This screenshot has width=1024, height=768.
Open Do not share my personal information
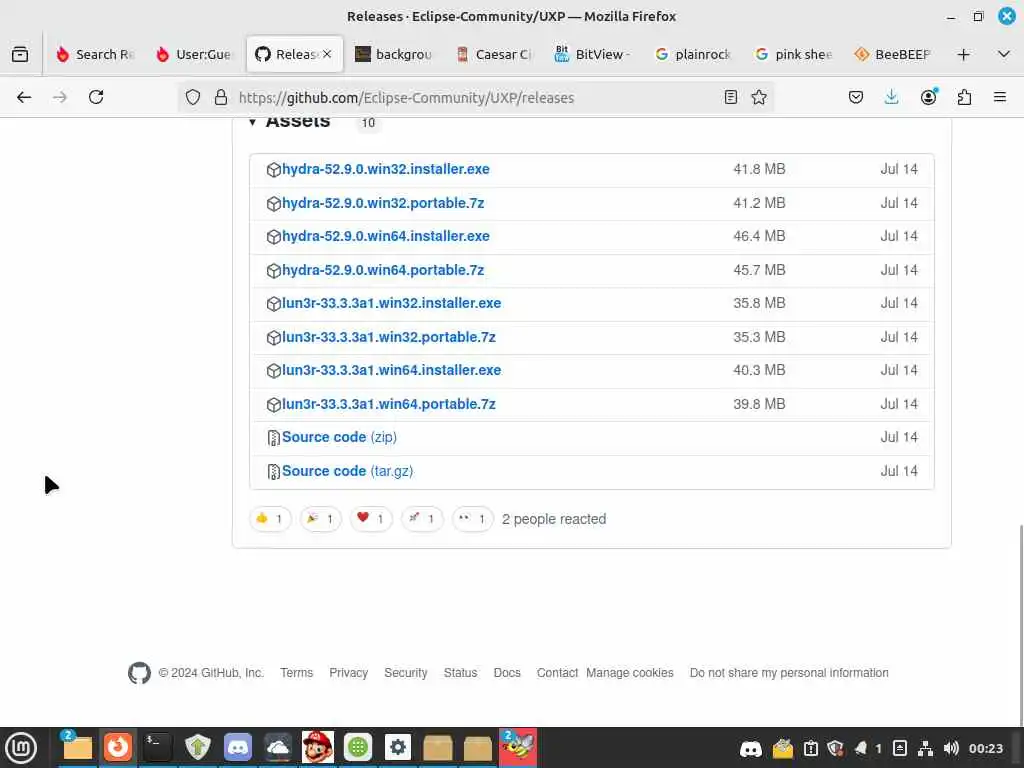coord(789,673)
